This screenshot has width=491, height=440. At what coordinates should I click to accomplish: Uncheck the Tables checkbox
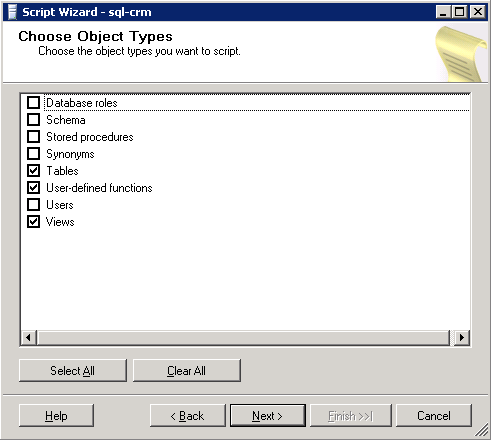[x=33, y=171]
